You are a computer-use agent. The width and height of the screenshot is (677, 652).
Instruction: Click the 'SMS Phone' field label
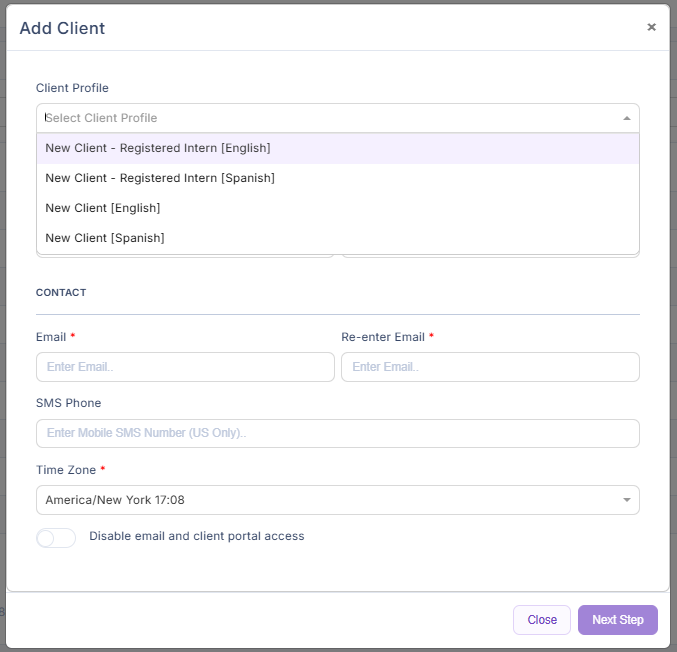coord(68,403)
